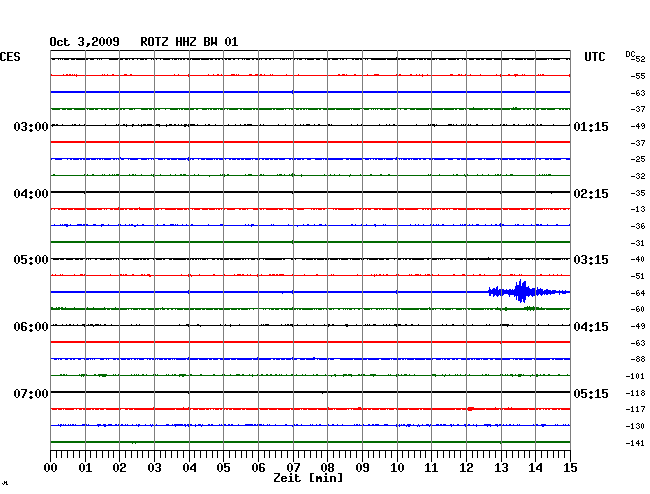The height and width of the screenshot is (494, 650).
Task: Click minute tick label "12"
Action: [466, 467]
